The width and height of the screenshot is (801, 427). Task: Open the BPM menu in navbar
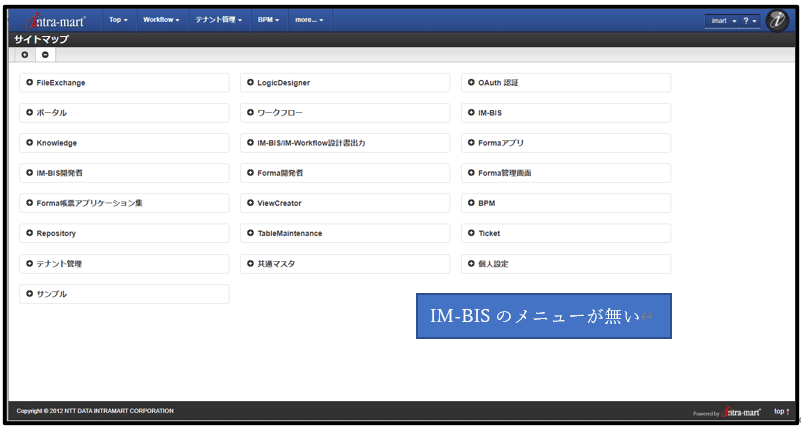pyautogui.click(x=269, y=20)
